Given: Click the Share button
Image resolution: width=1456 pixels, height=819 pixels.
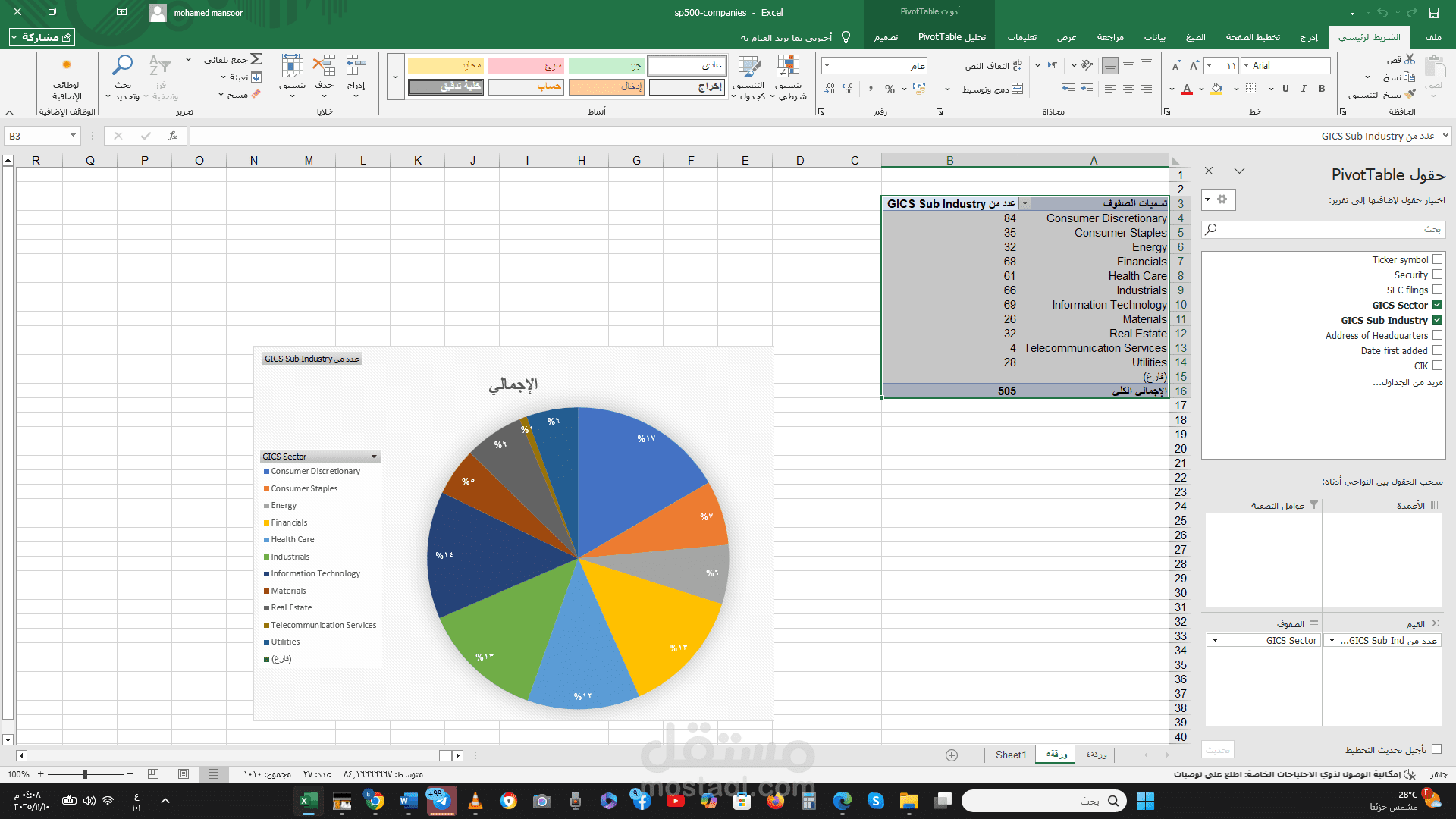Looking at the screenshot, I should point(42,37).
